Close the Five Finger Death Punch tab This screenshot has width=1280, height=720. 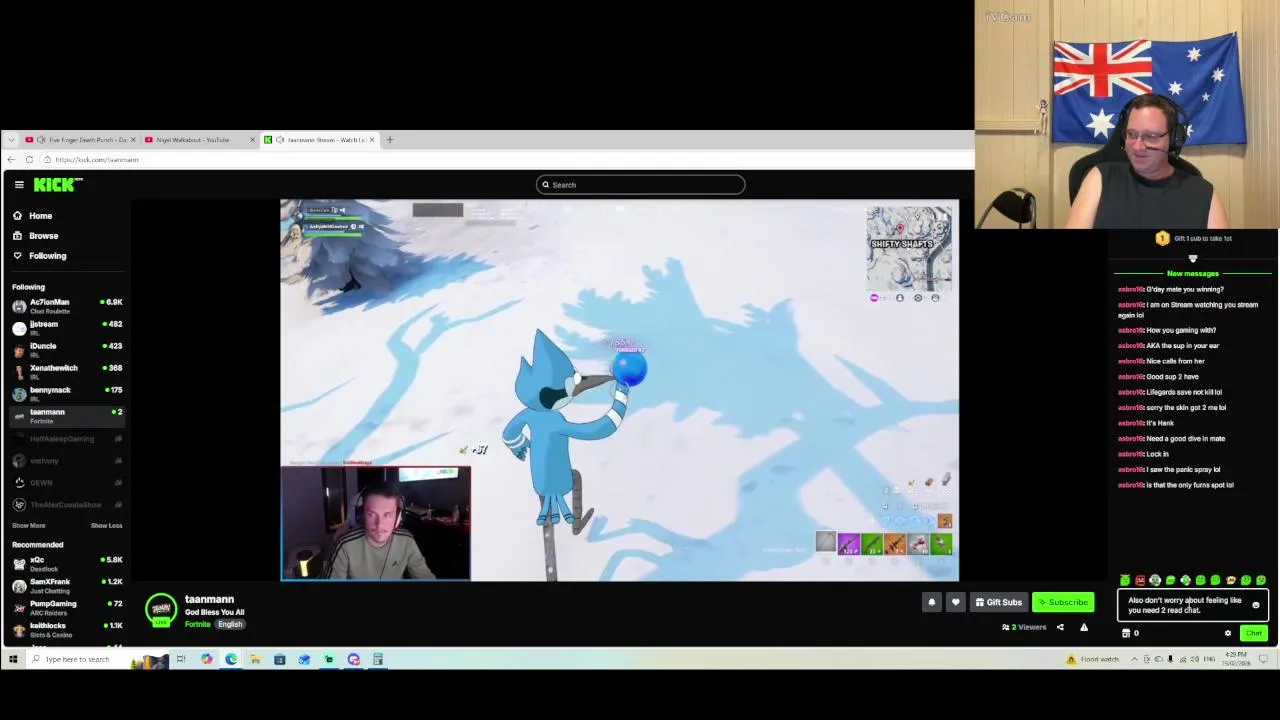tap(133, 140)
